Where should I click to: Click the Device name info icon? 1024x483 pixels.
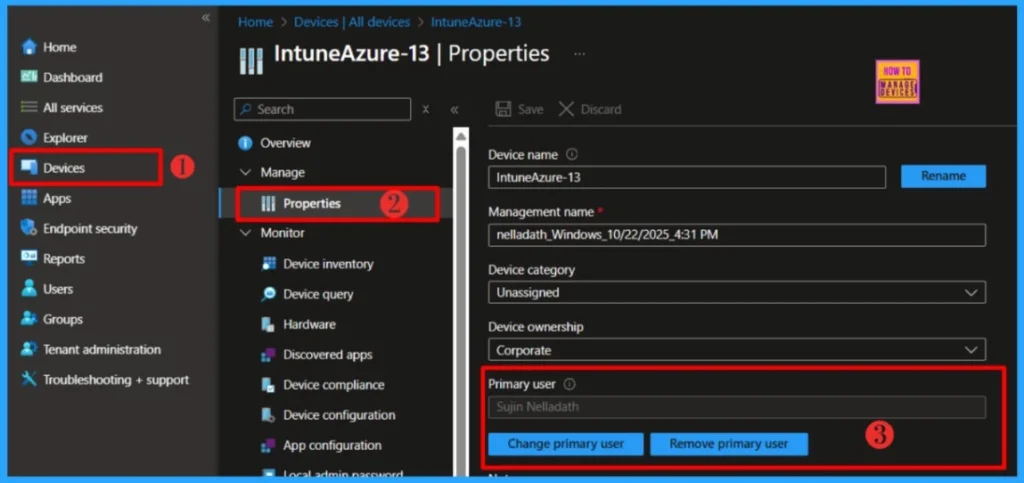[x=572, y=155]
